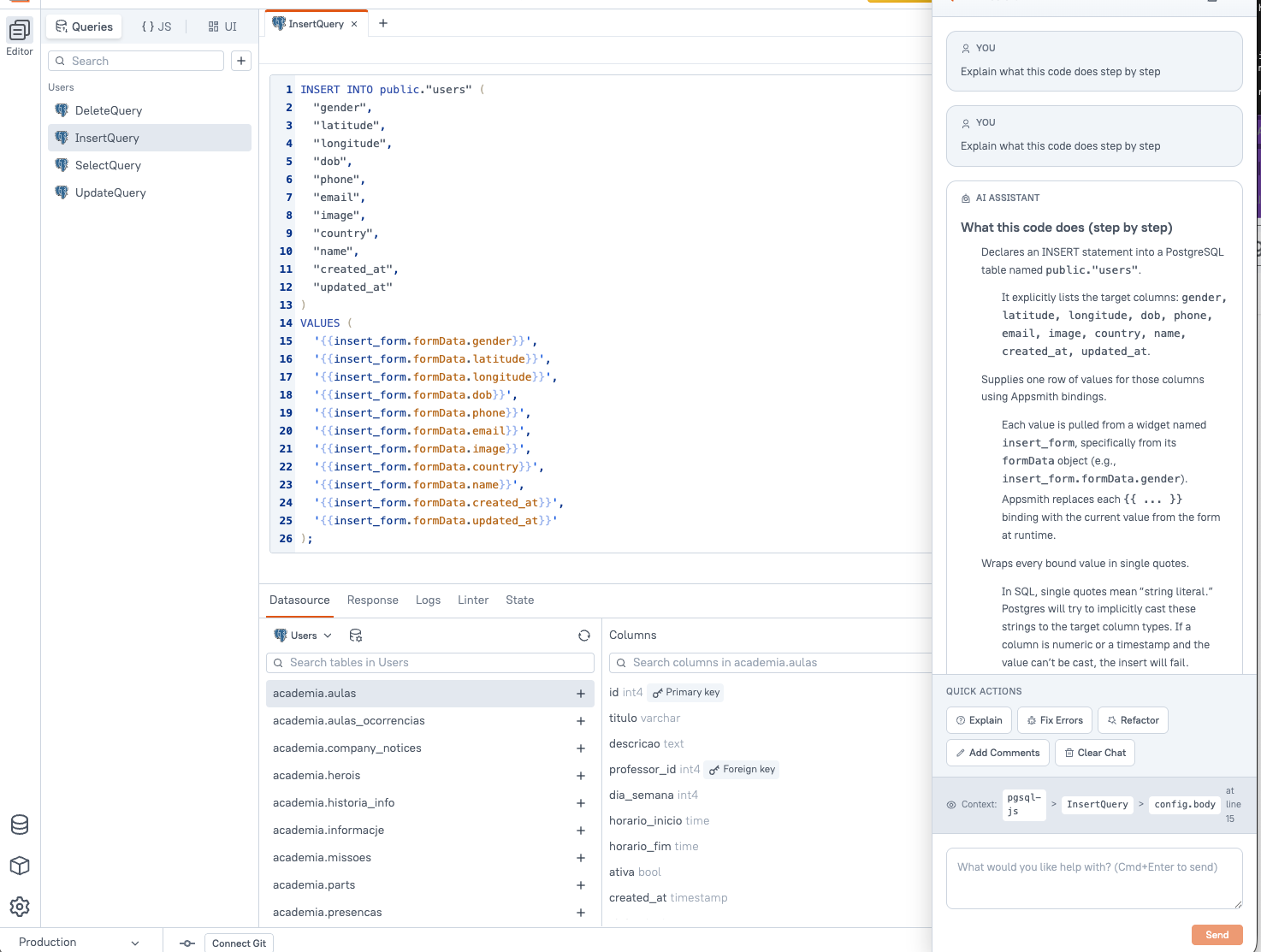The height and width of the screenshot is (952, 1261).
Task: Add academia.missoes template with plus
Action: click(581, 858)
